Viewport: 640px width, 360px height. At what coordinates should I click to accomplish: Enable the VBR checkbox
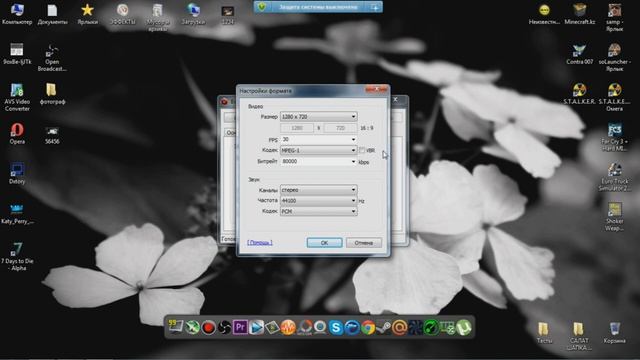click(362, 150)
